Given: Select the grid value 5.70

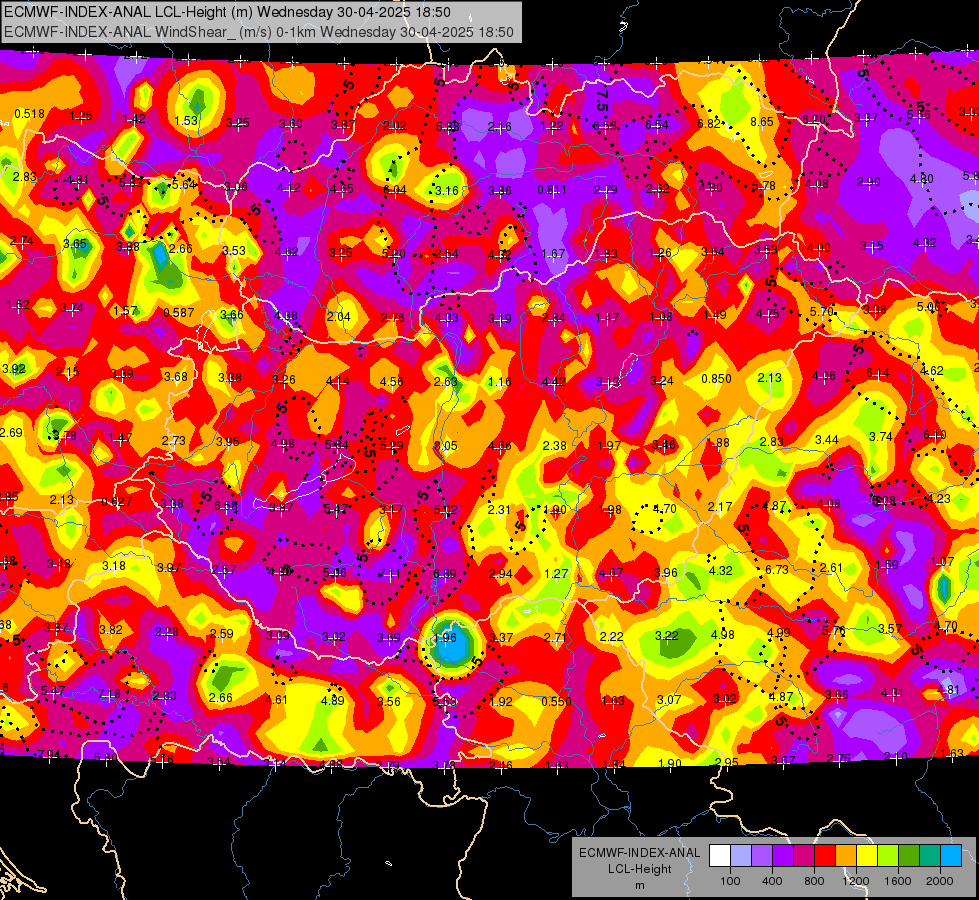Looking at the screenshot, I should 822,311.
